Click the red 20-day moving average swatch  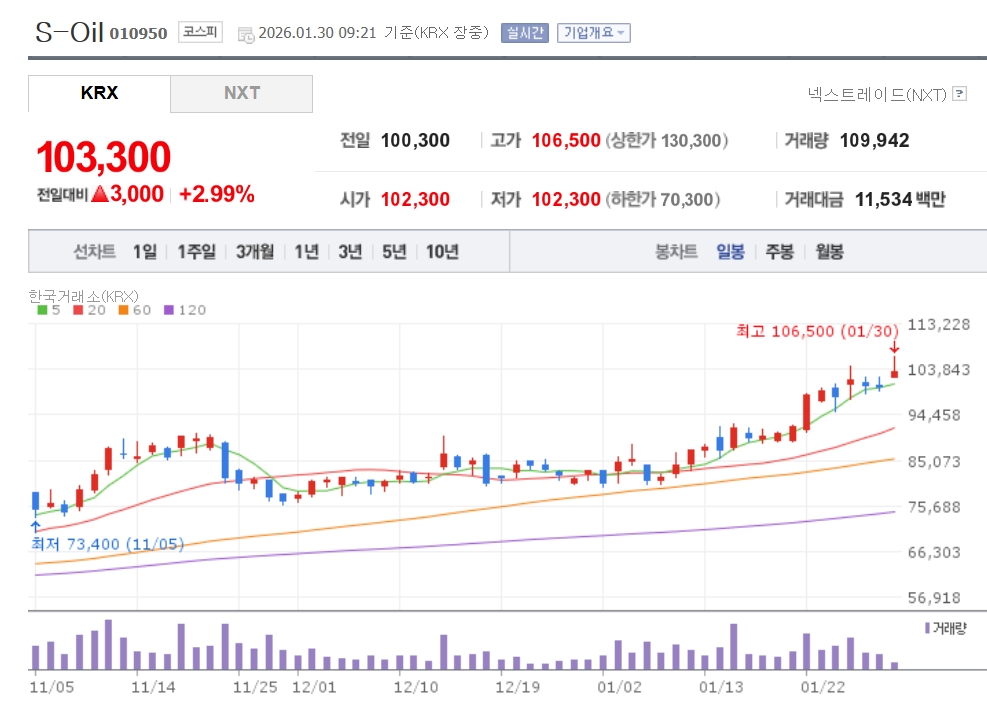[x=78, y=310]
